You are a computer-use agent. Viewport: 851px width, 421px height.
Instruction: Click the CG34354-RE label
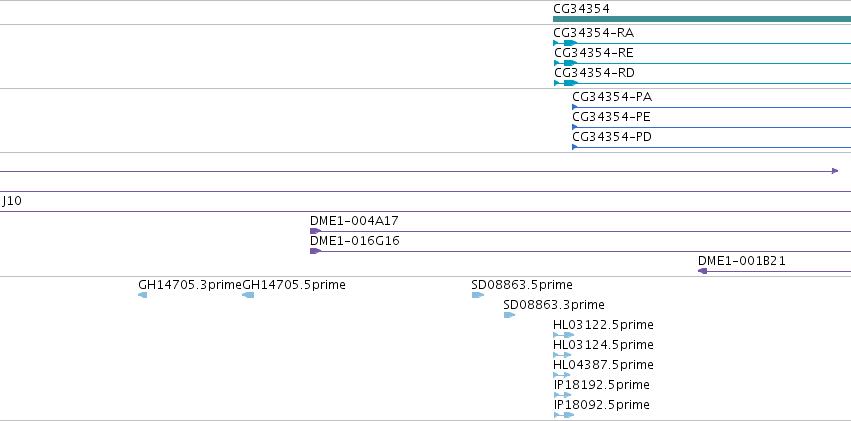tap(594, 53)
